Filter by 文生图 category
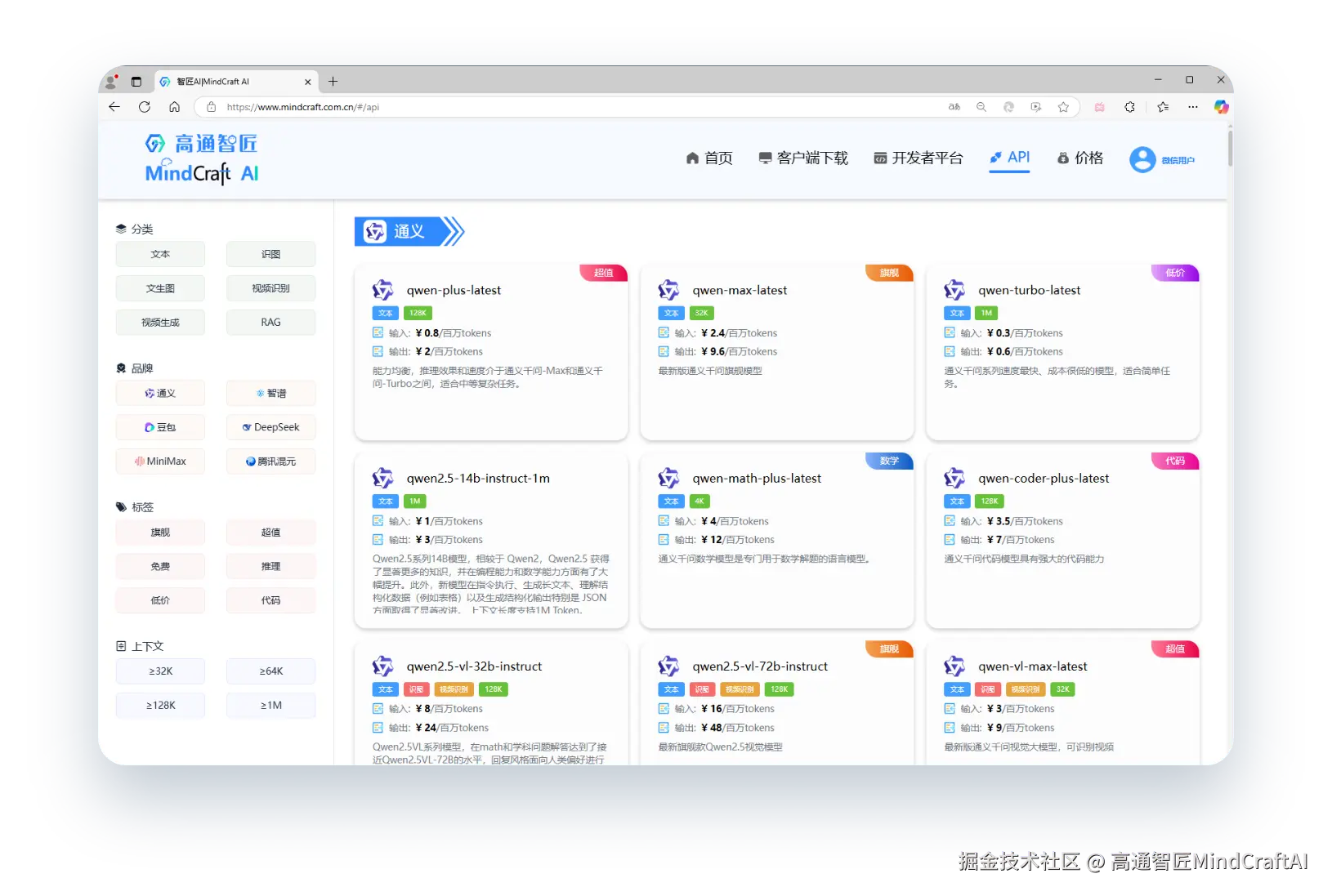 (x=160, y=288)
